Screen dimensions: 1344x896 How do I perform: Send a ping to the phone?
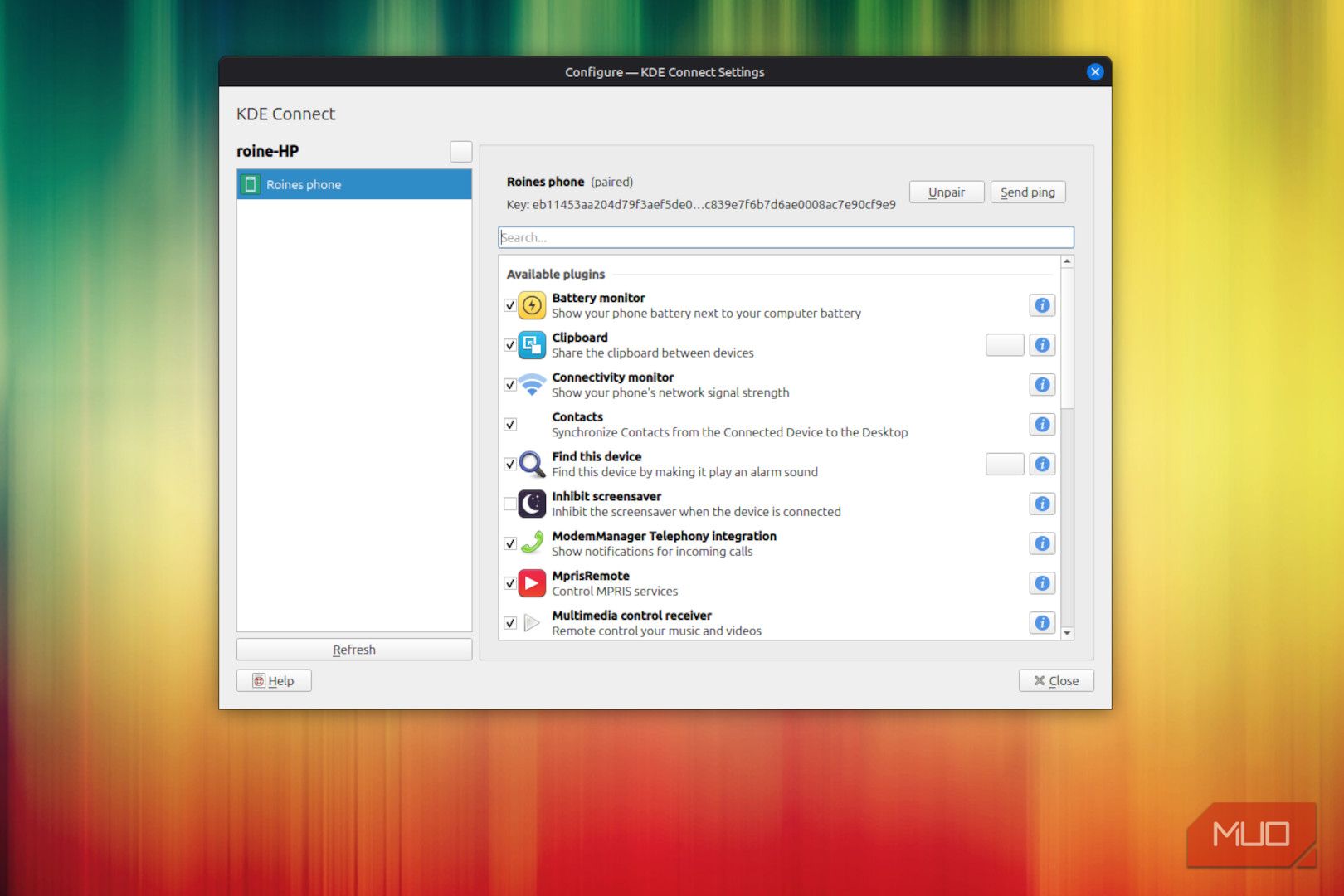point(1027,192)
